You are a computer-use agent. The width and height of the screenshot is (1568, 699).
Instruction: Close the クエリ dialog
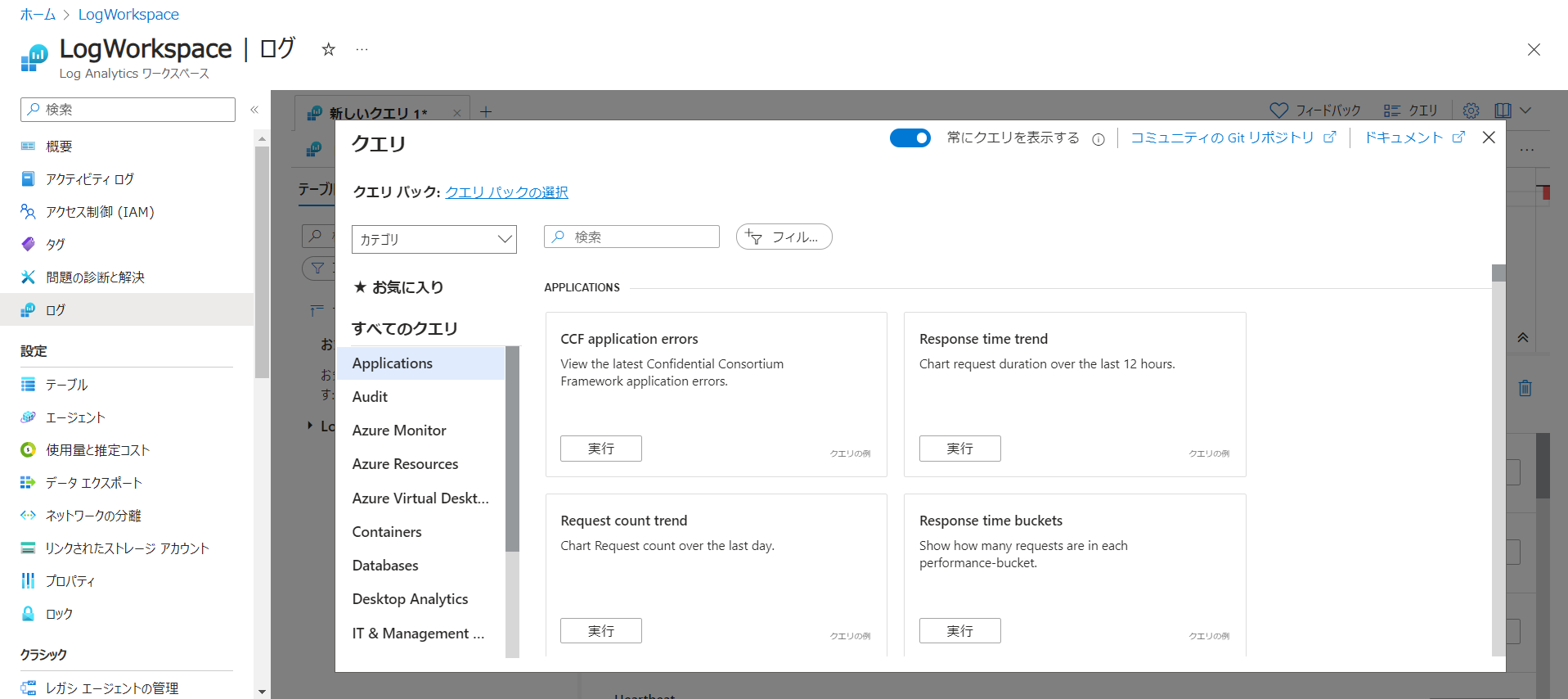(x=1489, y=138)
